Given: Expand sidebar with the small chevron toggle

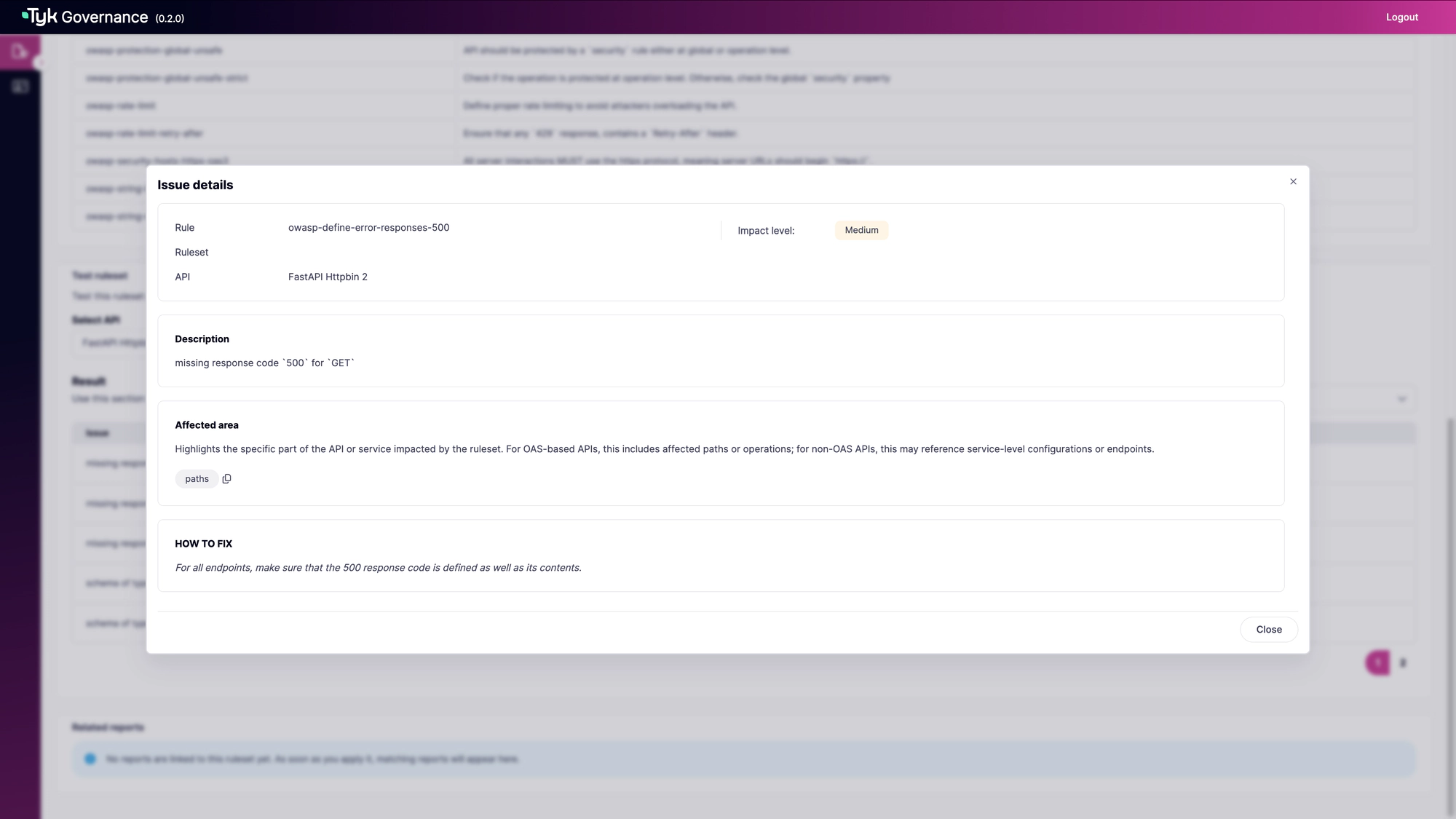Looking at the screenshot, I should [41, 63].
